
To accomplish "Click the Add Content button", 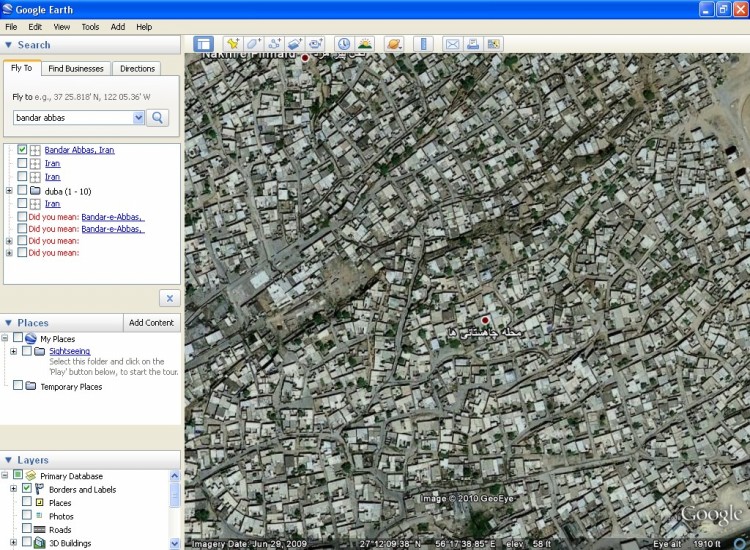I will coord(151,323).
